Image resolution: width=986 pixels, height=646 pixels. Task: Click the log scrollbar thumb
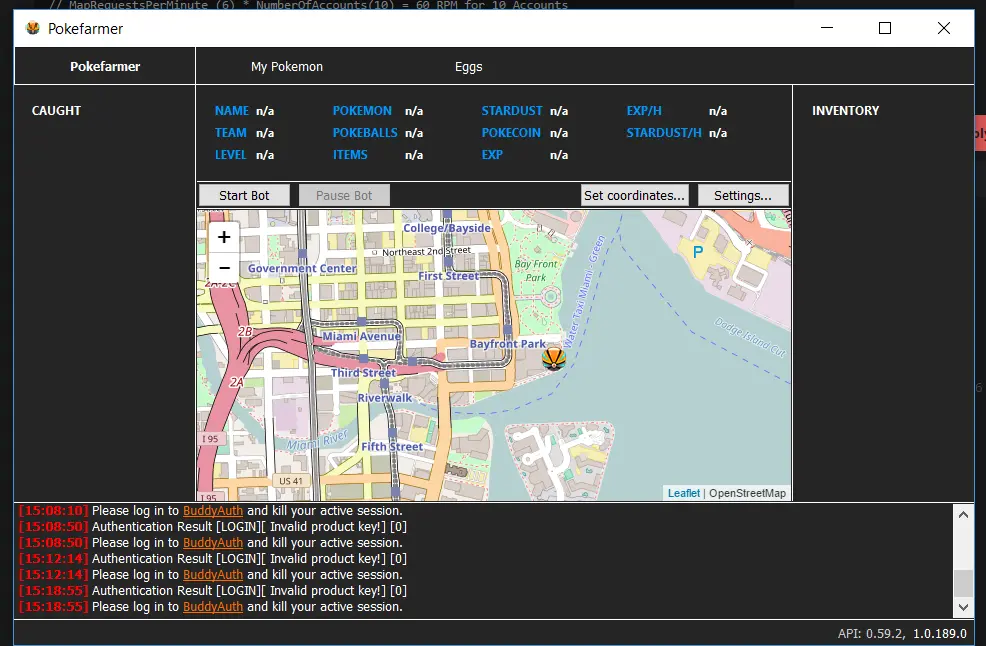coord(963,583)
